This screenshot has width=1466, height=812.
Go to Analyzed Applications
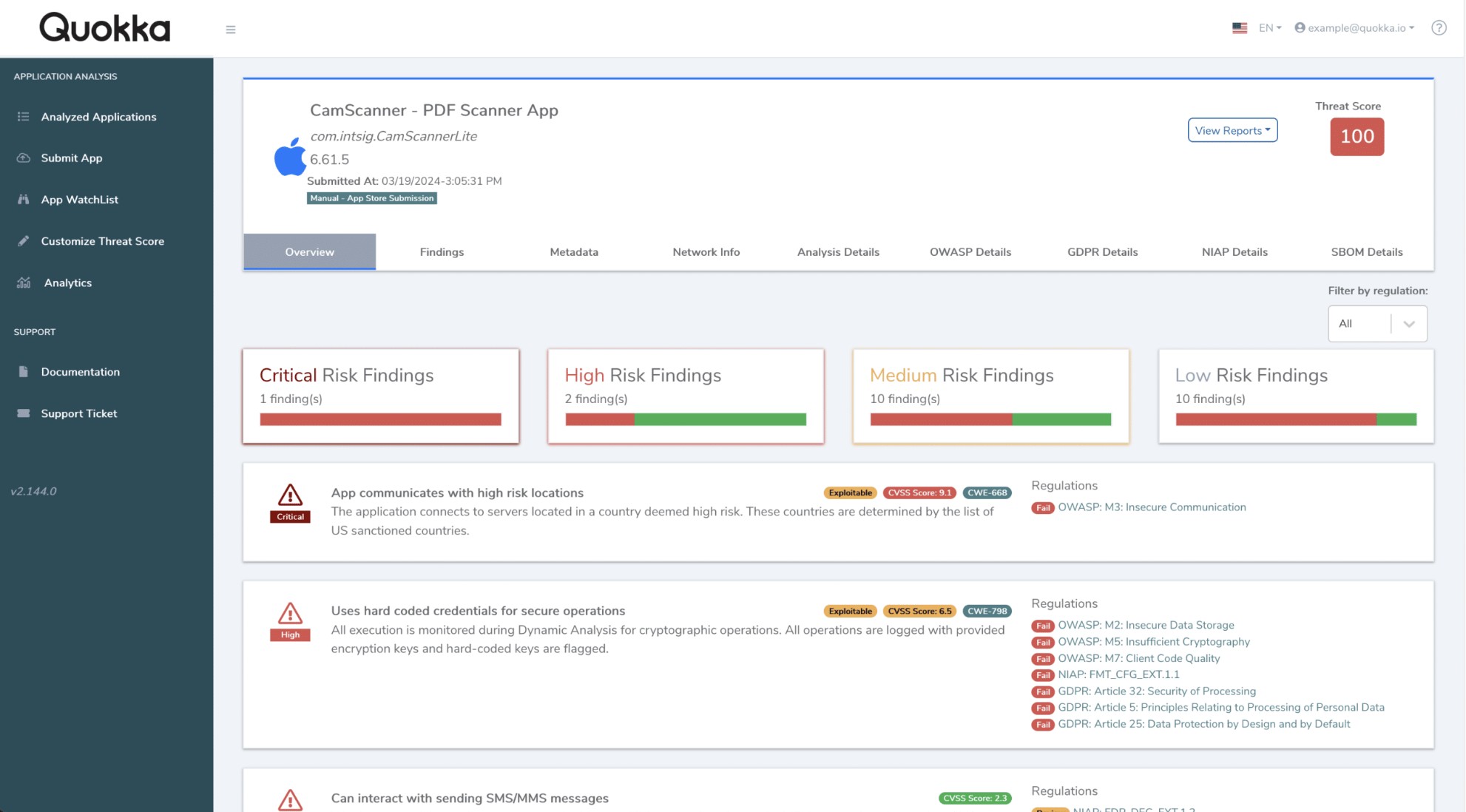pos(98,117)
